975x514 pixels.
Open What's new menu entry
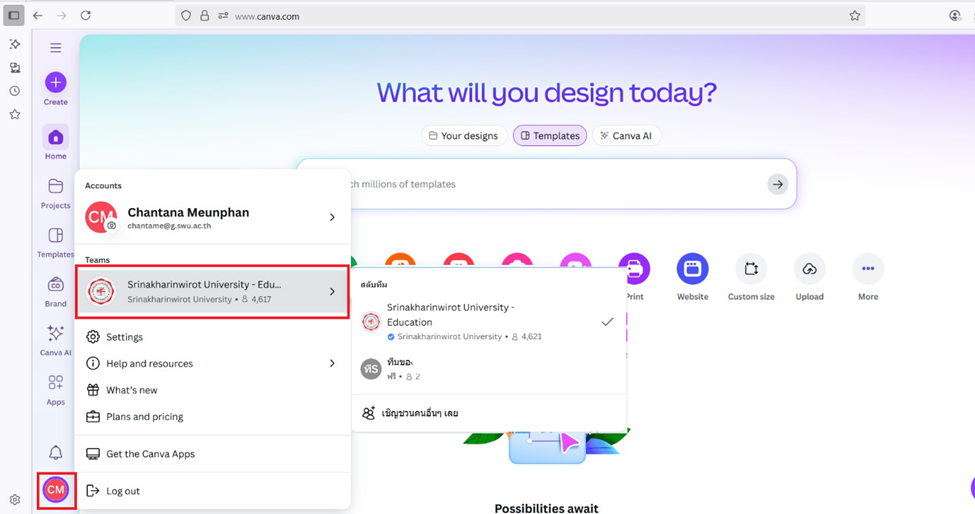(x=213, y=390)
